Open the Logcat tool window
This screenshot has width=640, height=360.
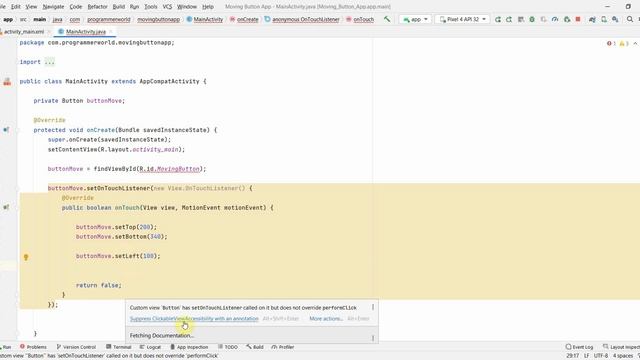coord(150,347)
